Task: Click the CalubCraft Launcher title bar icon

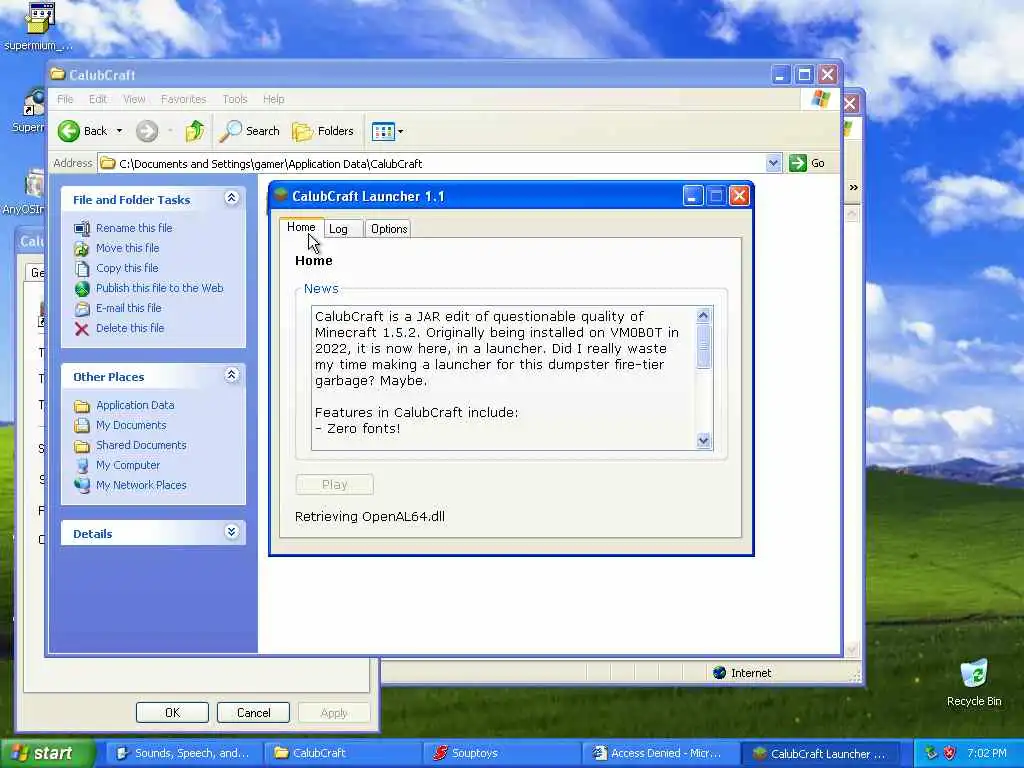Action: [281, 195]
